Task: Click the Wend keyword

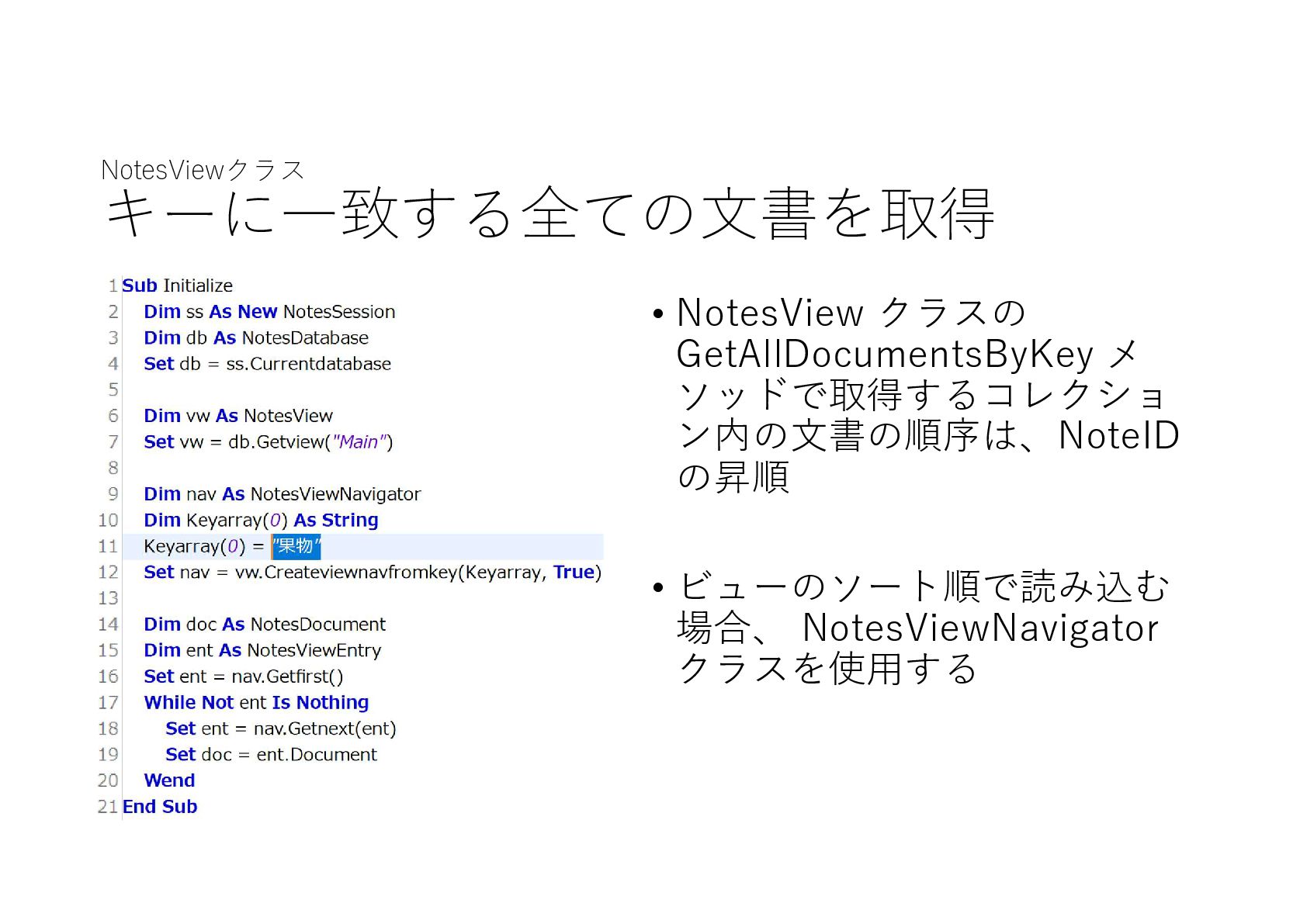Action: pos(169,780)
